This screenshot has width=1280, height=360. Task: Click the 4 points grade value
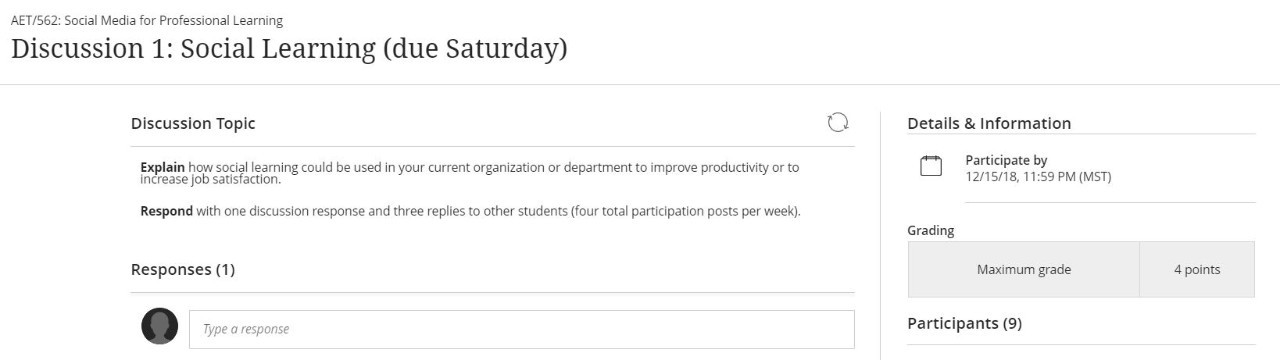pyautogui.click(x=1197, y=269)
